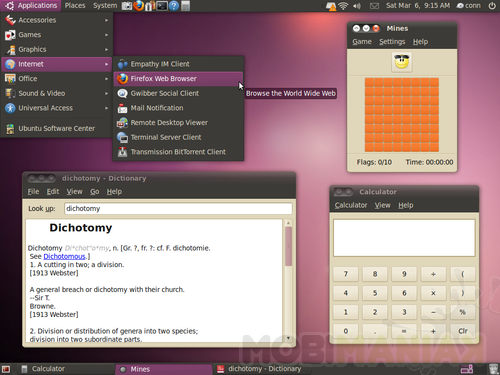Click the calculator equals button

pos(404,331)
